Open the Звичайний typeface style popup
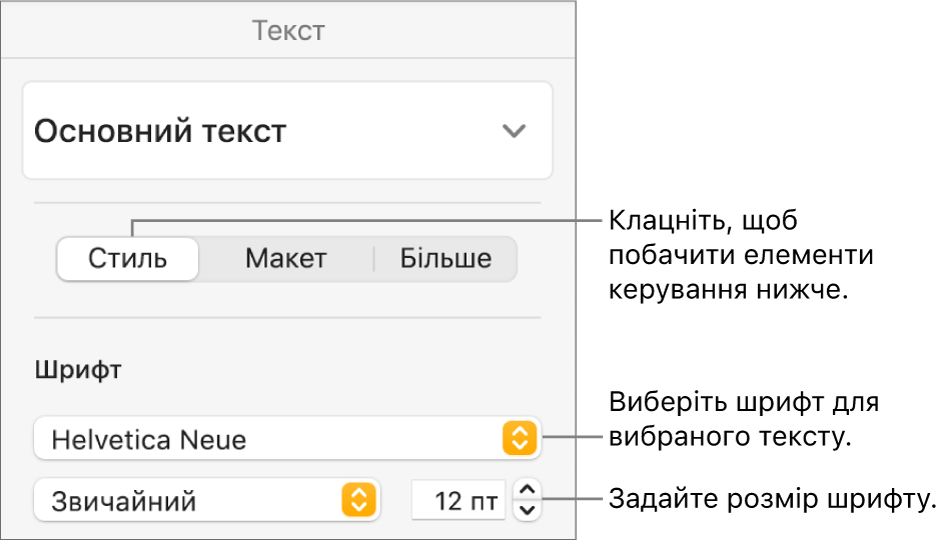 [207, 501]
